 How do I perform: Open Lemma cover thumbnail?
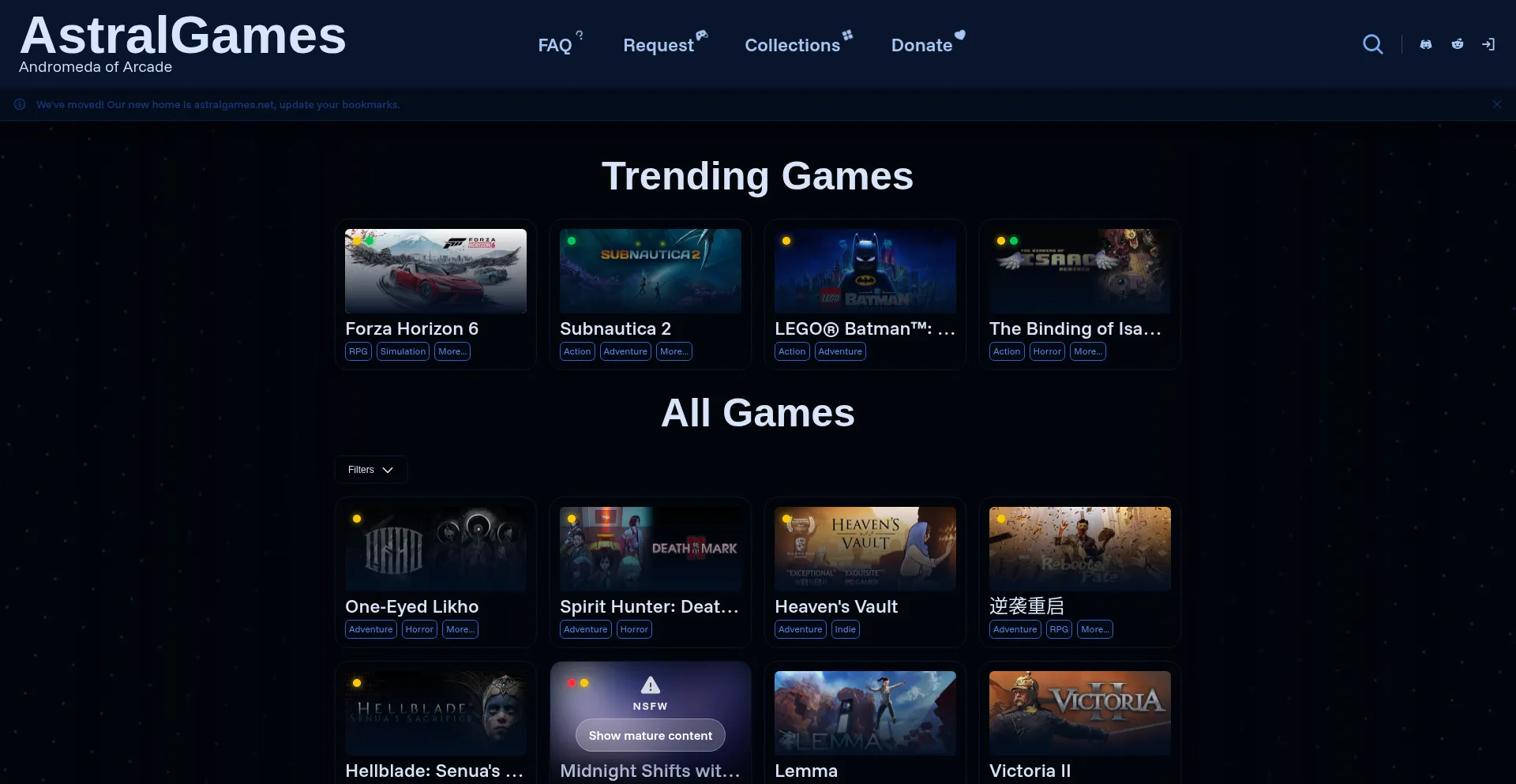tap(865, 713)
